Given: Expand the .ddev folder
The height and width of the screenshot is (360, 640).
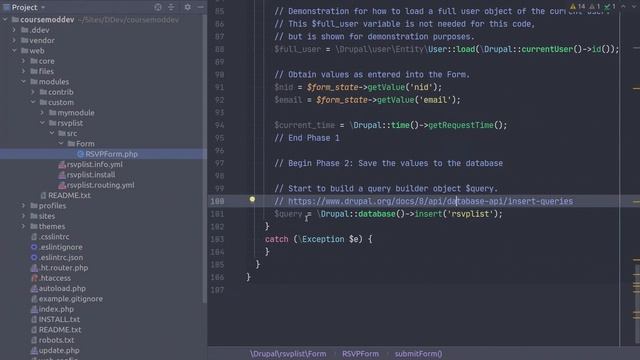Looking at the screenshot, I should 14,30.
